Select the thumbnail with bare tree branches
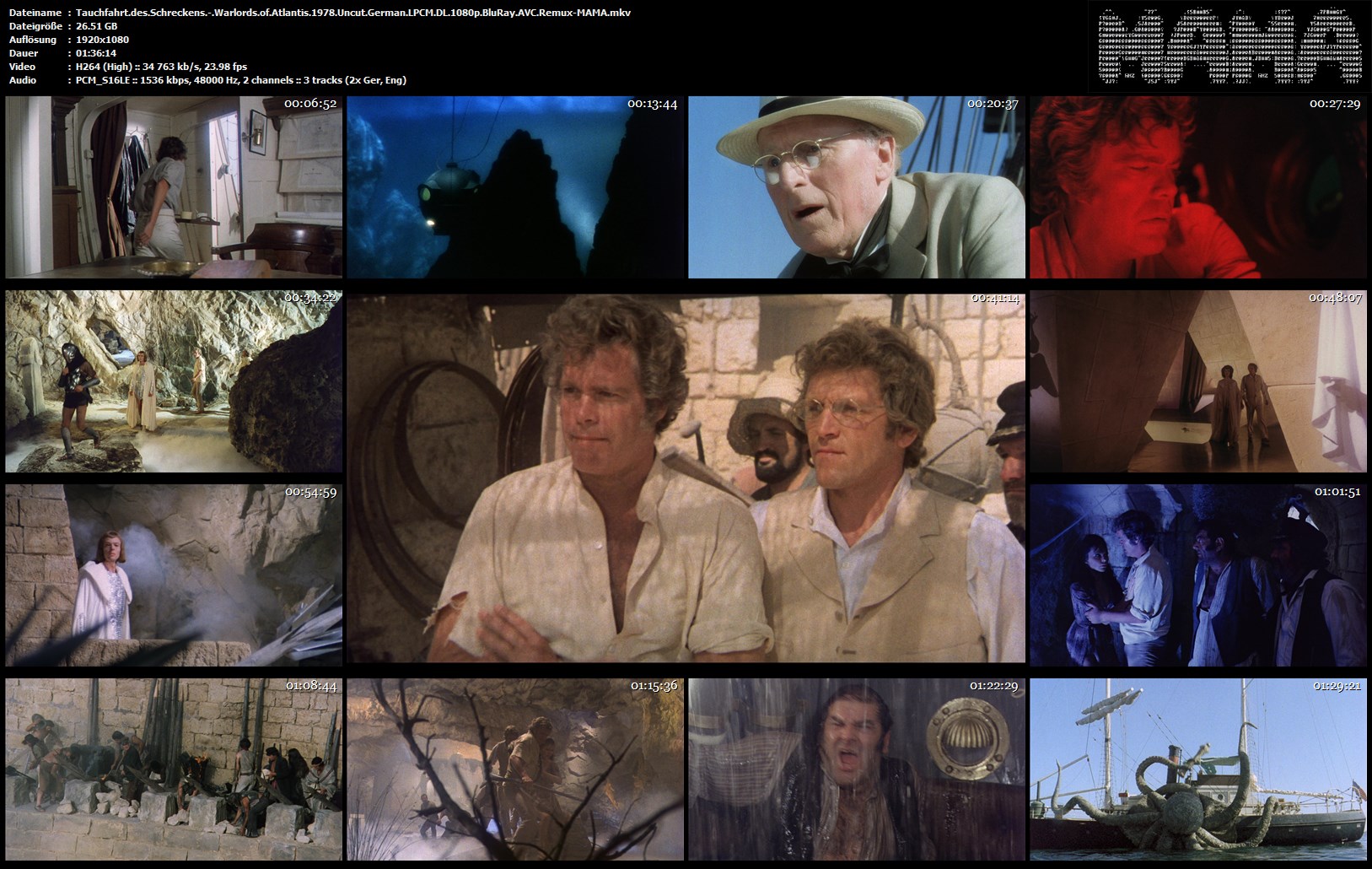The width and height of the screenshot is (1372, 869). pos(515,769)
